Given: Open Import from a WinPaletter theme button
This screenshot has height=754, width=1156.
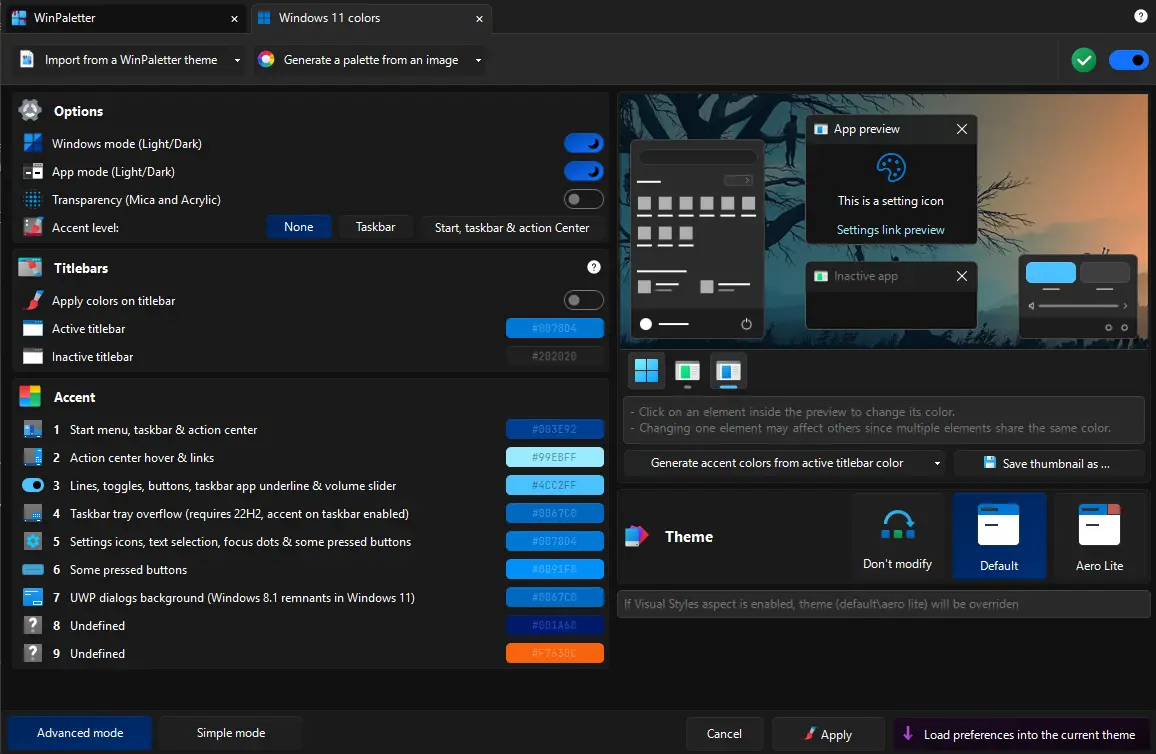Looking at the screenshot, I should click(x=120, y=60).
